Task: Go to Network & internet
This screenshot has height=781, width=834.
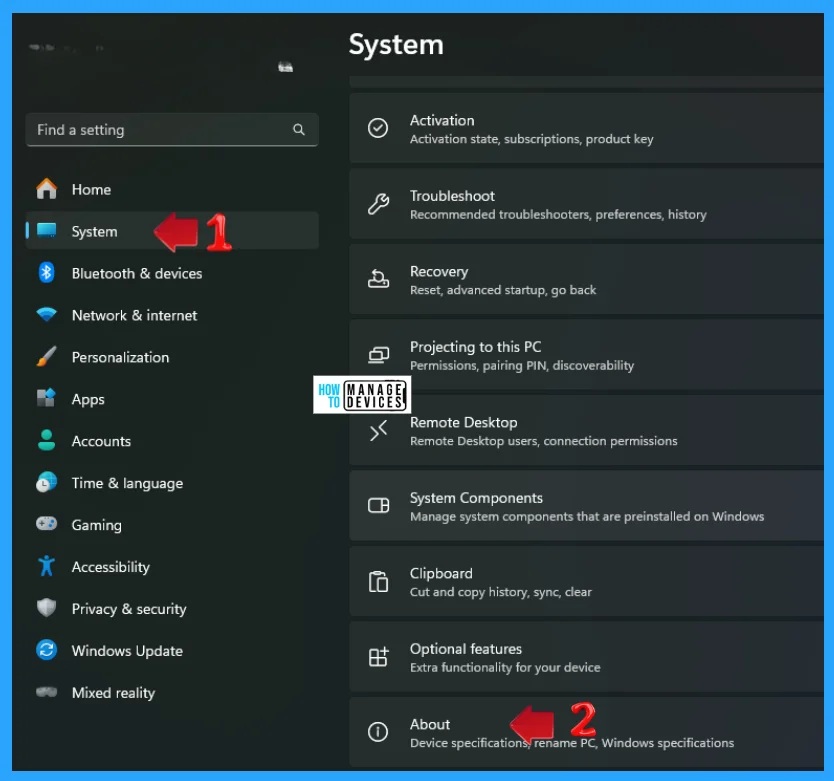Action: pos(172,315)
